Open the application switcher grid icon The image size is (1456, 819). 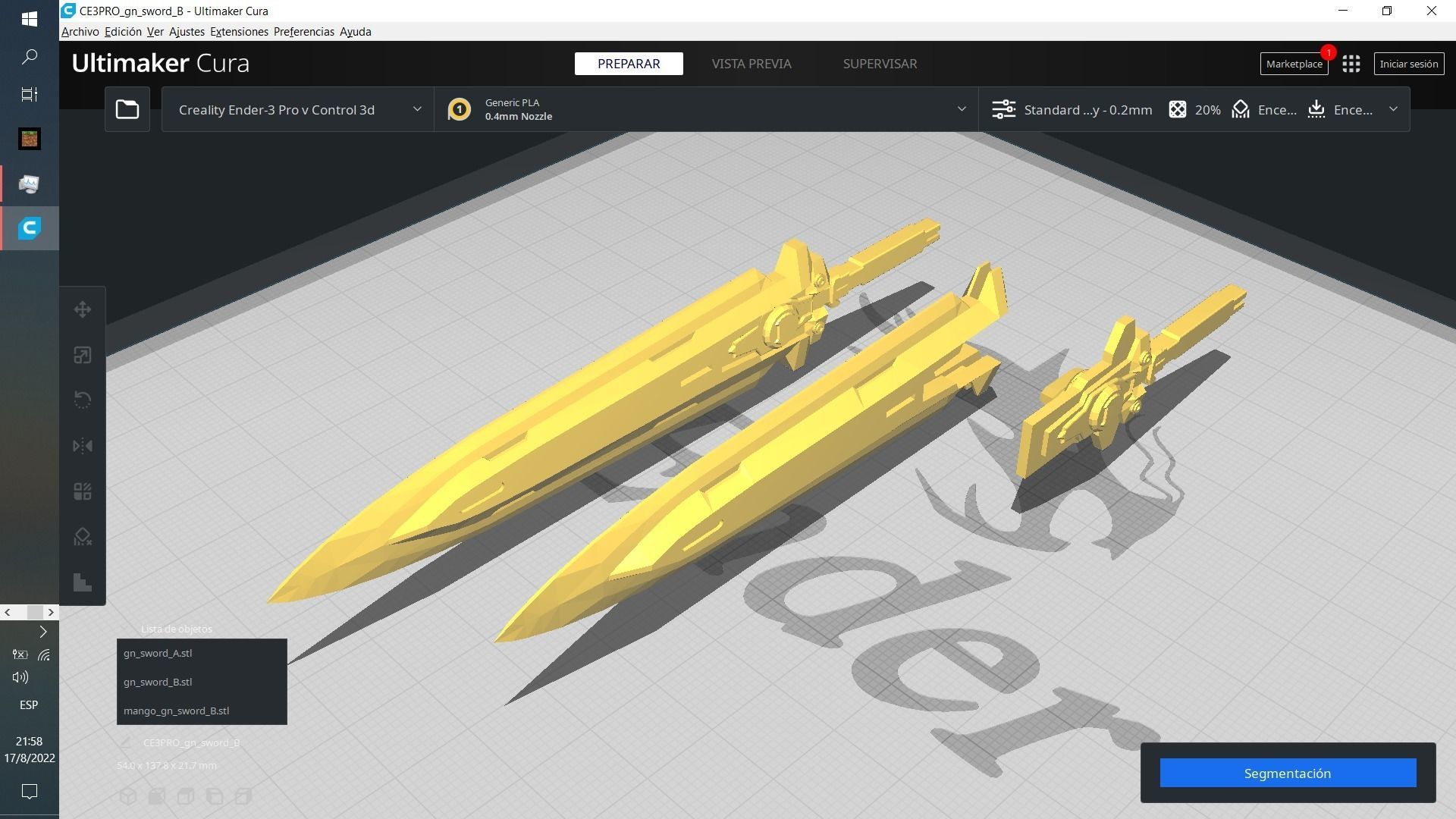pos(1351,64)
